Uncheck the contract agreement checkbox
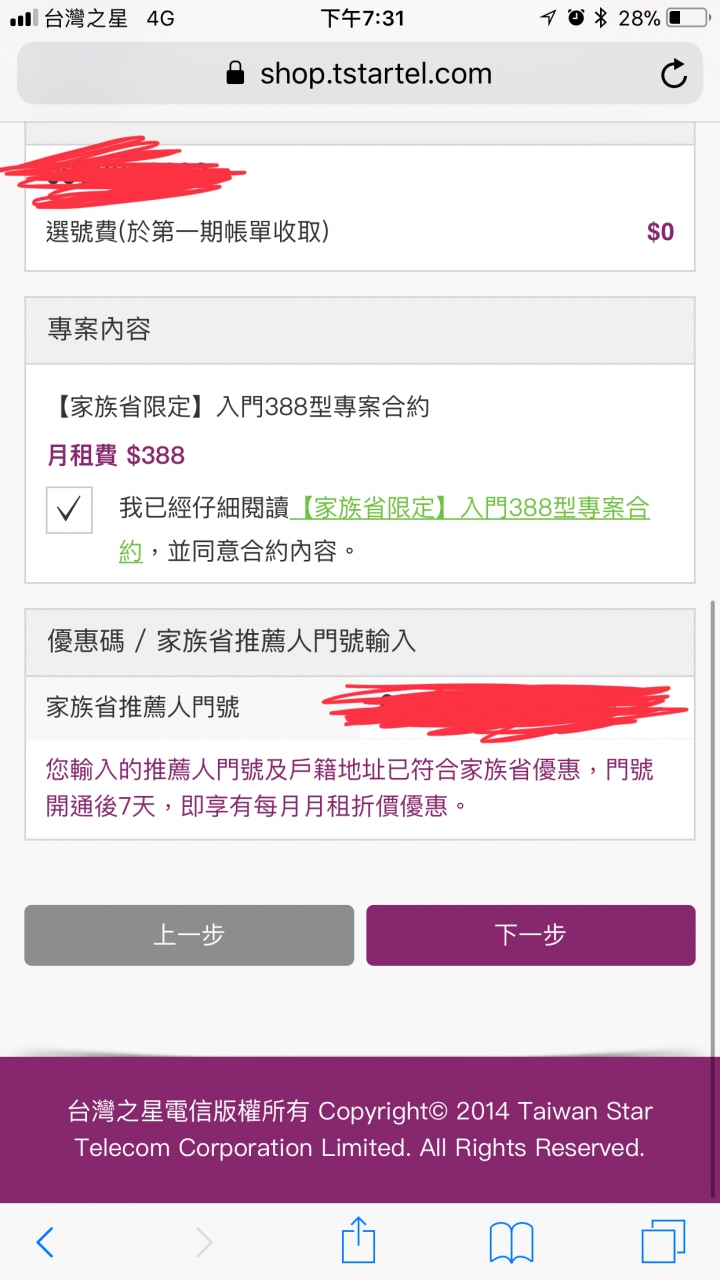Image resolution: width=720 pixels, height=1280 pixels. (69, 510)
